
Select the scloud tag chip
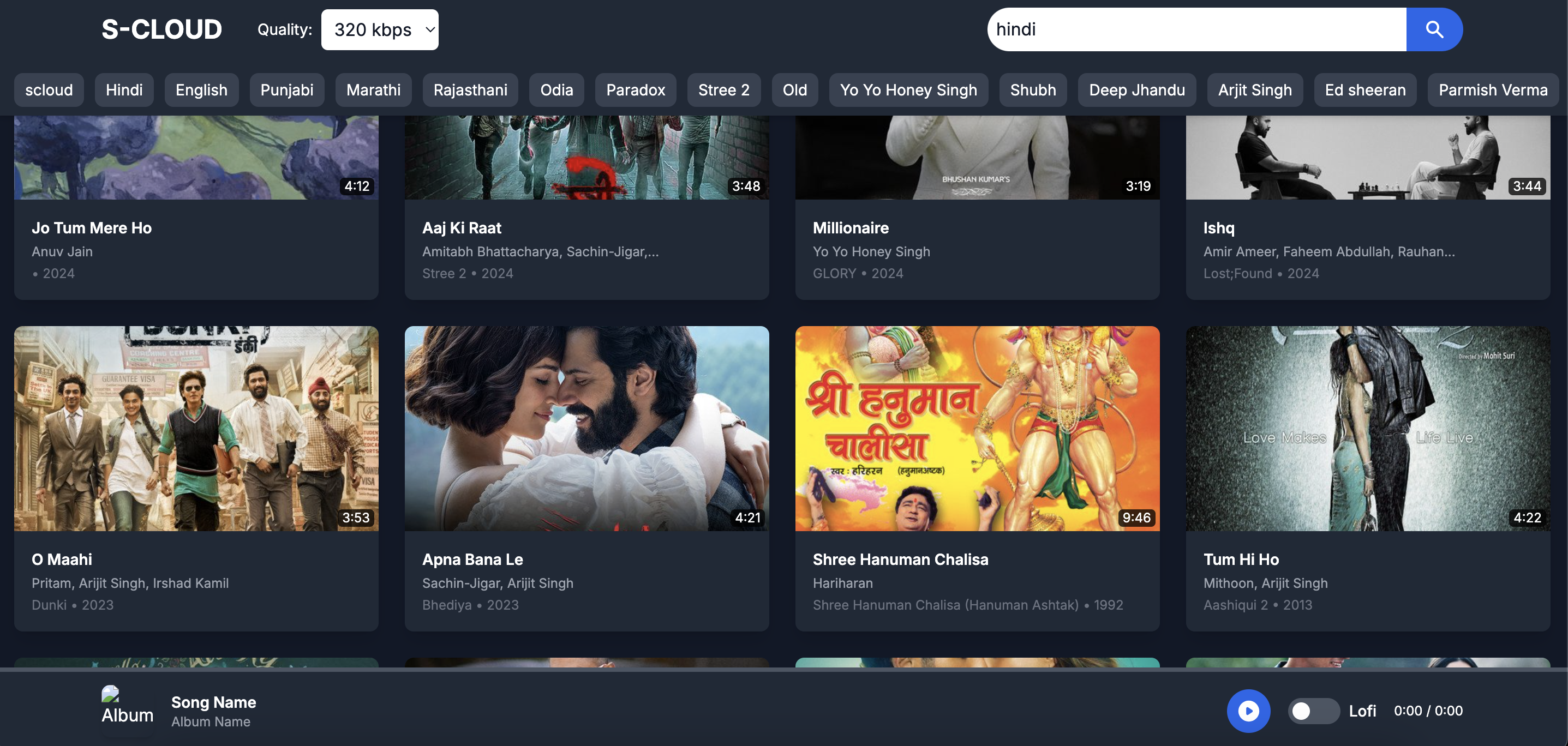[x=49, y=90]
